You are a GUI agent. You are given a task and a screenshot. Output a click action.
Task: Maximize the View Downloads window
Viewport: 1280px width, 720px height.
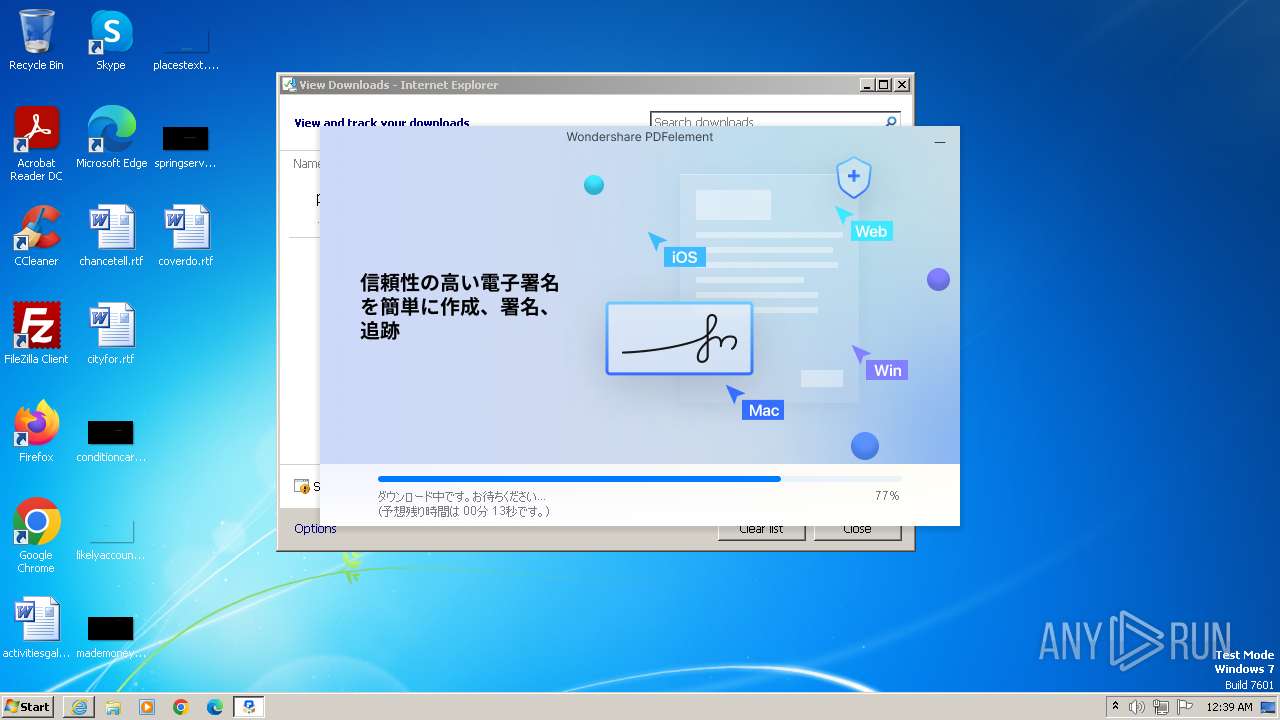pyautogui.click(x=883, y=85)
